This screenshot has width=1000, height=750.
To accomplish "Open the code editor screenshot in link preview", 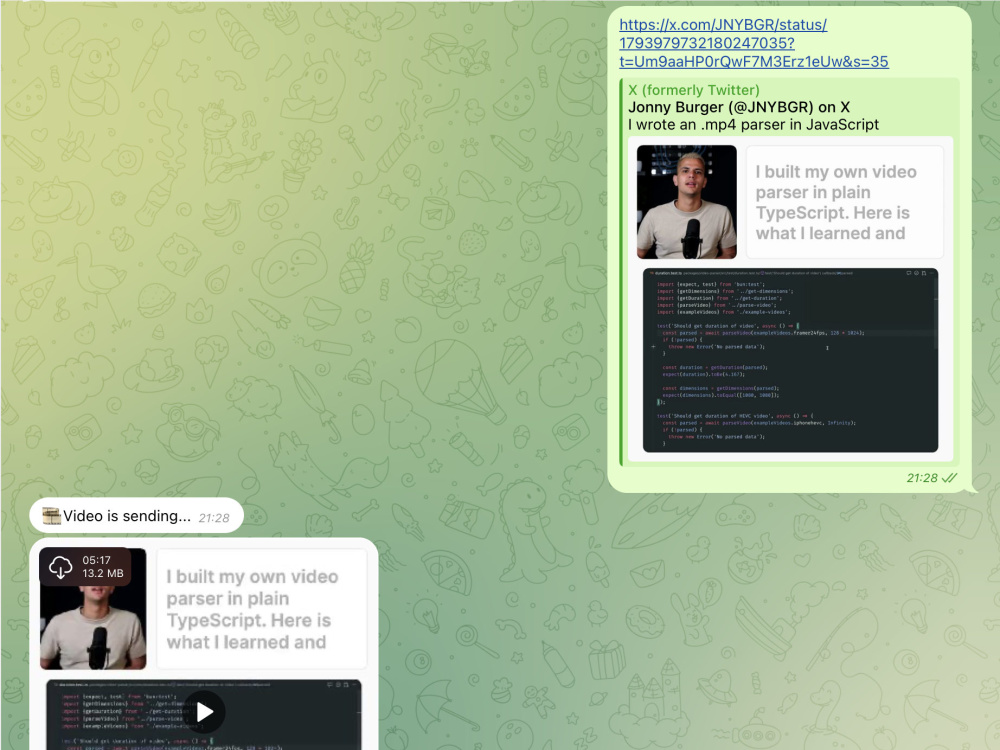I will [x=790, y=360].
